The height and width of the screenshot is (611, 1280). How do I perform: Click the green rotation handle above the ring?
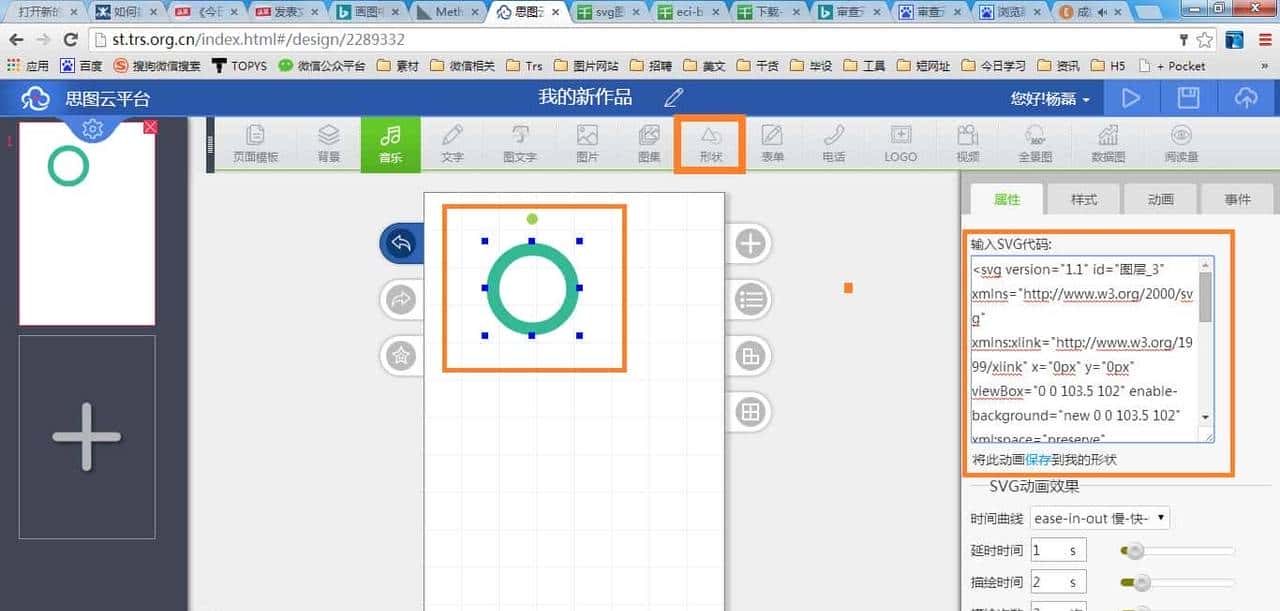532,217
